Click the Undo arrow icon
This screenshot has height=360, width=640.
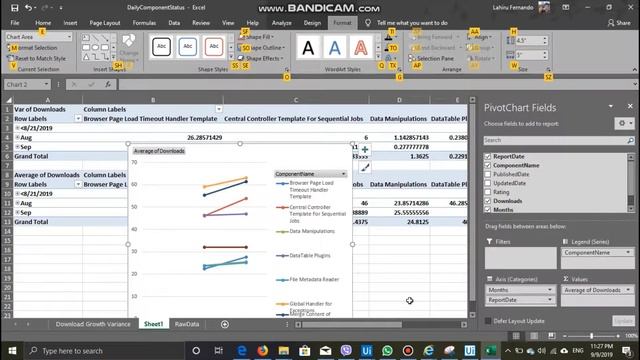click(x=28, y=8)
